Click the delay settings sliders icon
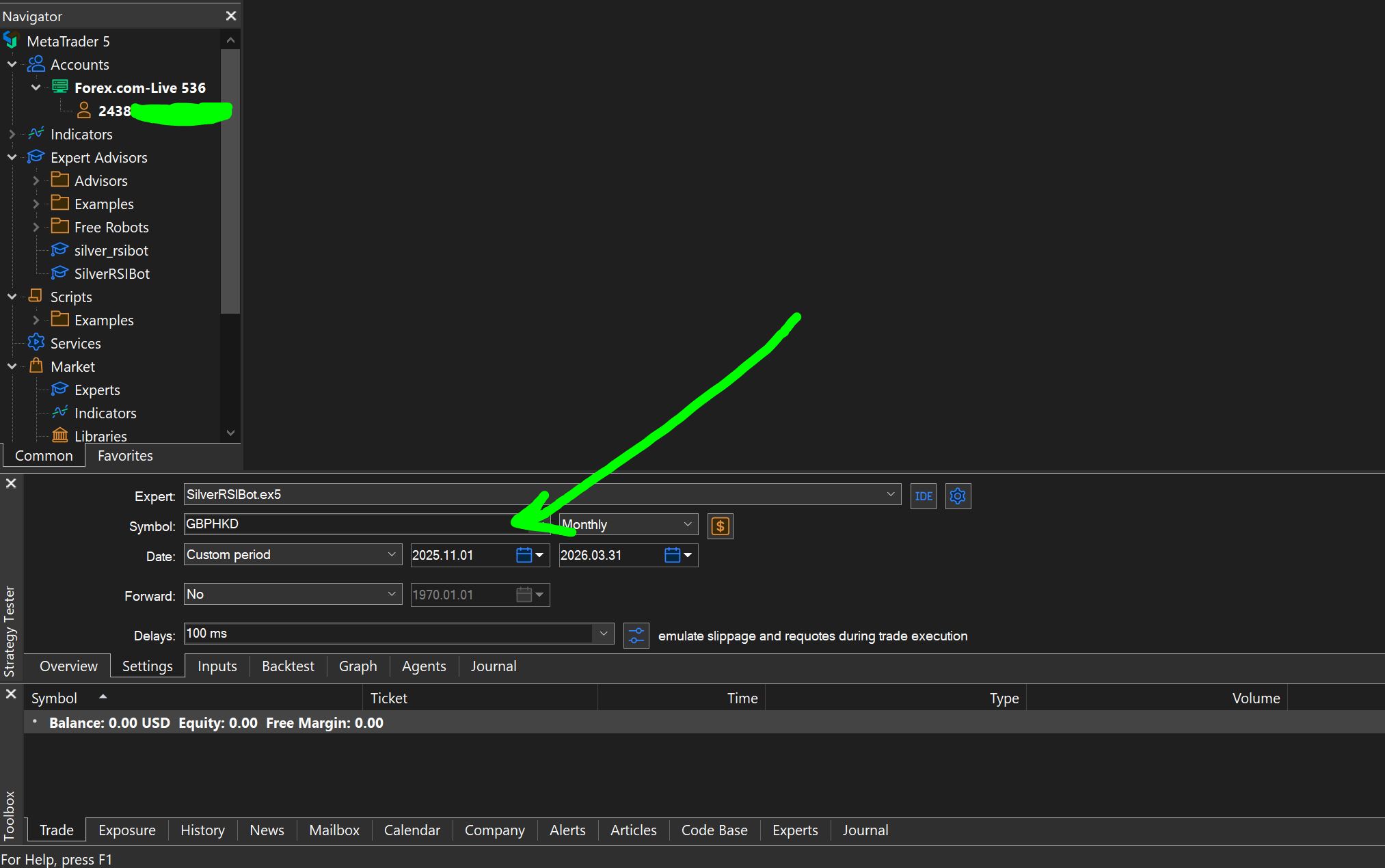 point(636,636)
